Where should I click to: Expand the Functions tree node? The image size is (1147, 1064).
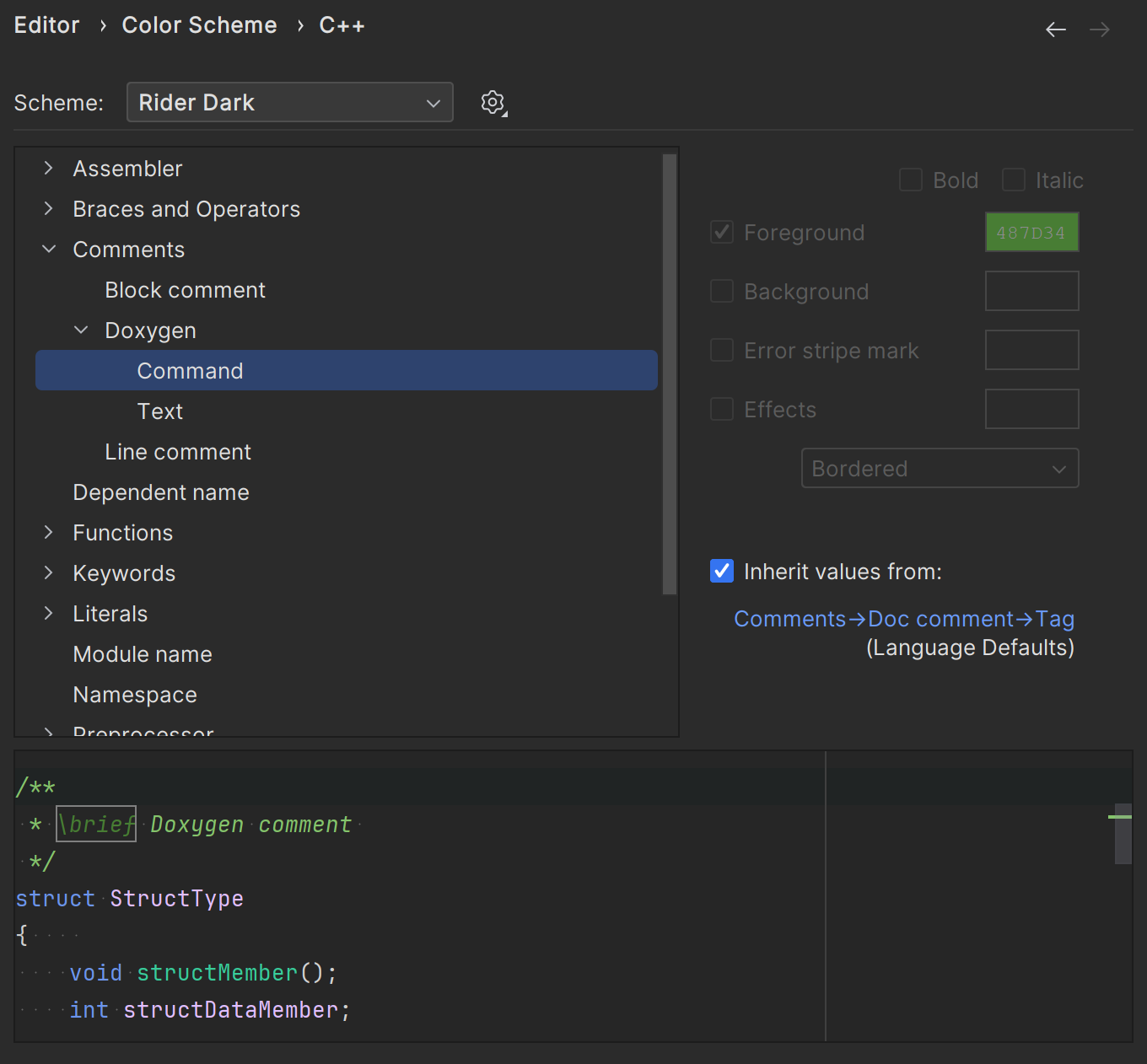tap(48, 532)
